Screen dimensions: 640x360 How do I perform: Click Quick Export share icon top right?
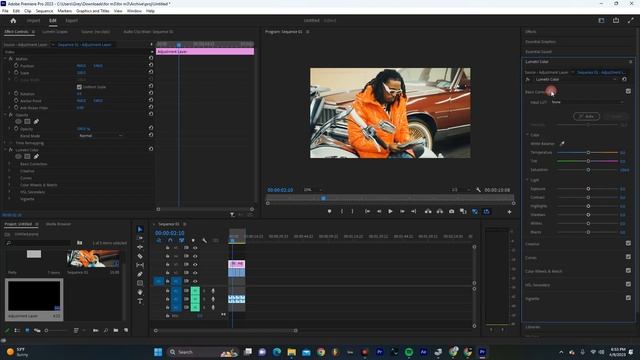[616, 20]
